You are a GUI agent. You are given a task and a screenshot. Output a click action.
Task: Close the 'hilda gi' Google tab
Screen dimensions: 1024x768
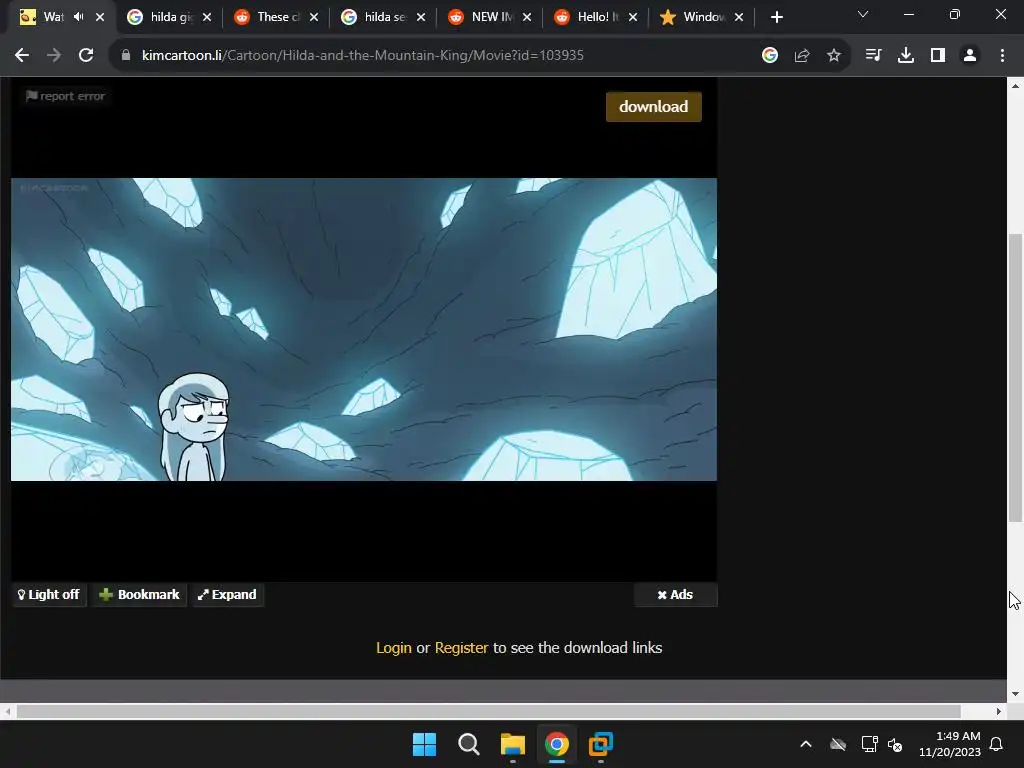tap(207, 18)
